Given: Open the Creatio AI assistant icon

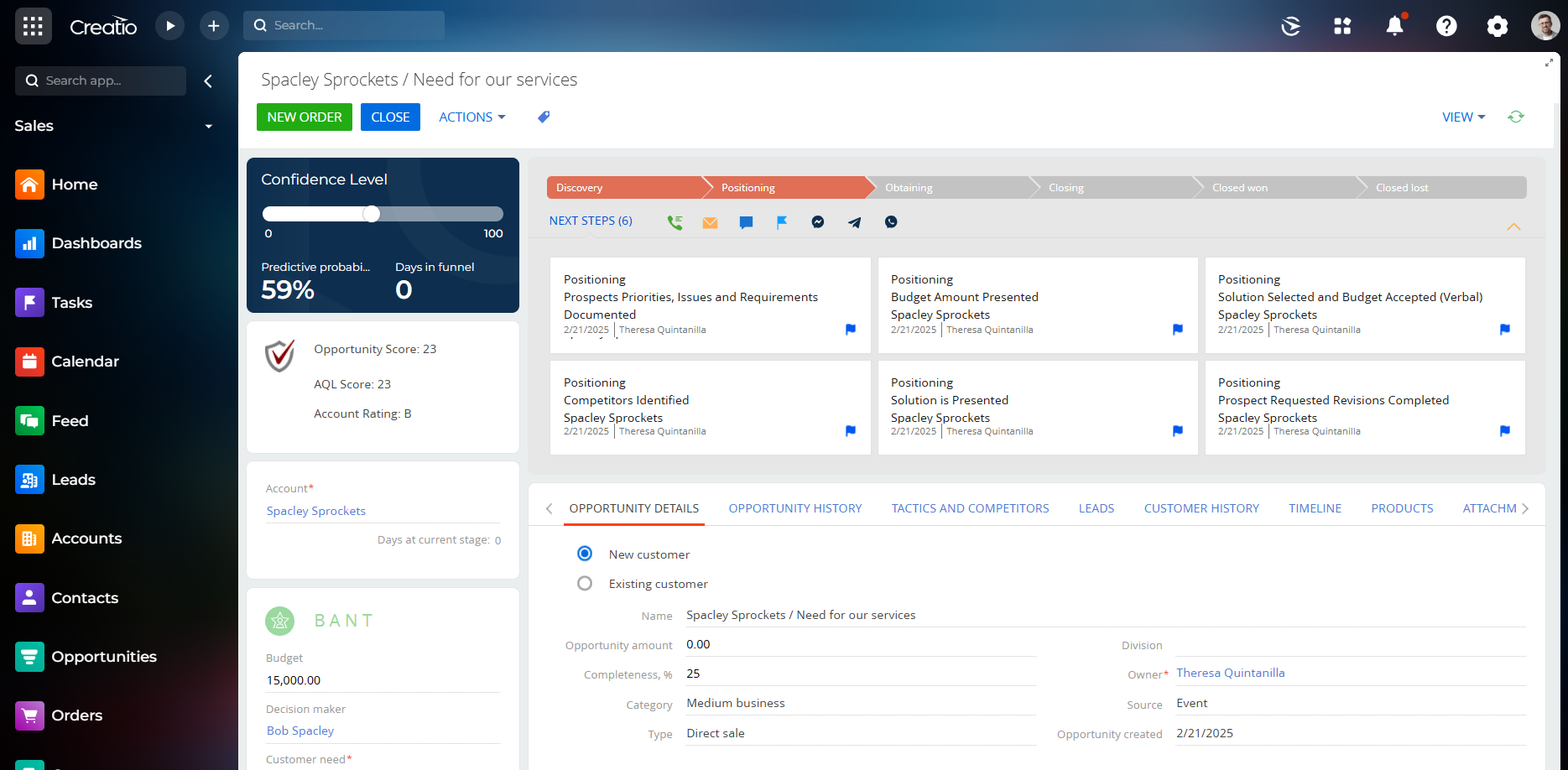Looking at the screenshot, I should click(1291, 26).
